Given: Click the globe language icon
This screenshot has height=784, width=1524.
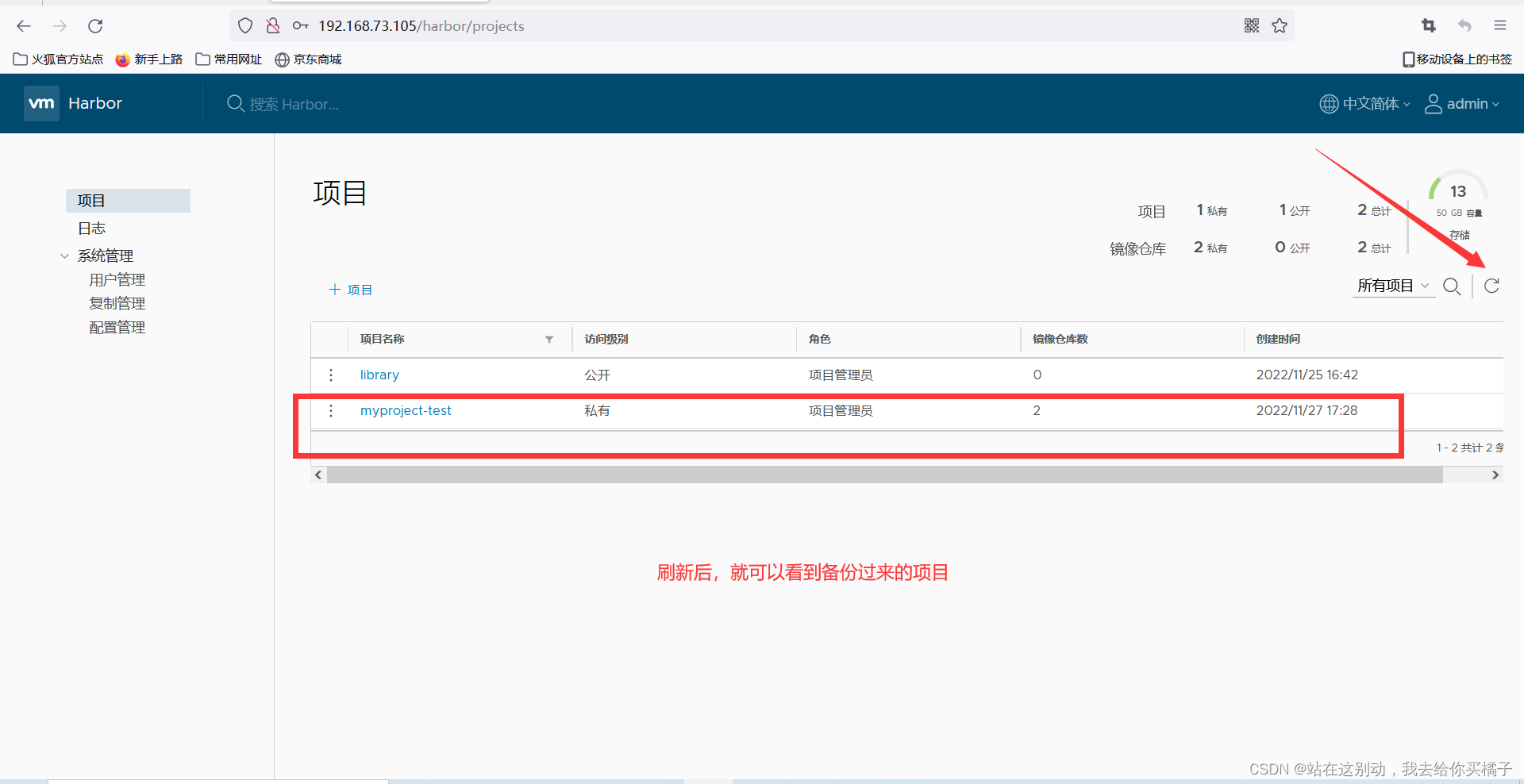Looking at the screenshot, I should tap(1329, 104).
